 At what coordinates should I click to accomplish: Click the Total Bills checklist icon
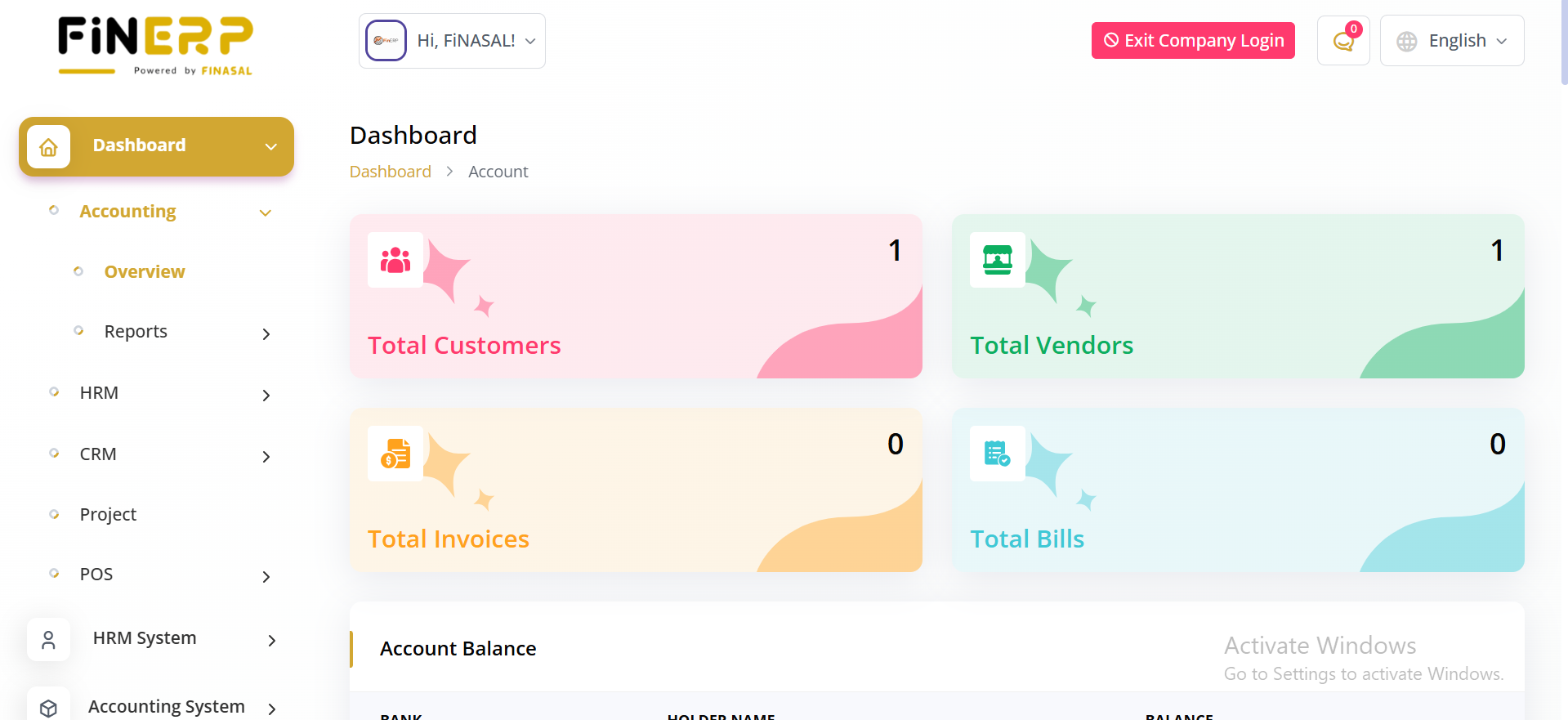click(998, 454)
